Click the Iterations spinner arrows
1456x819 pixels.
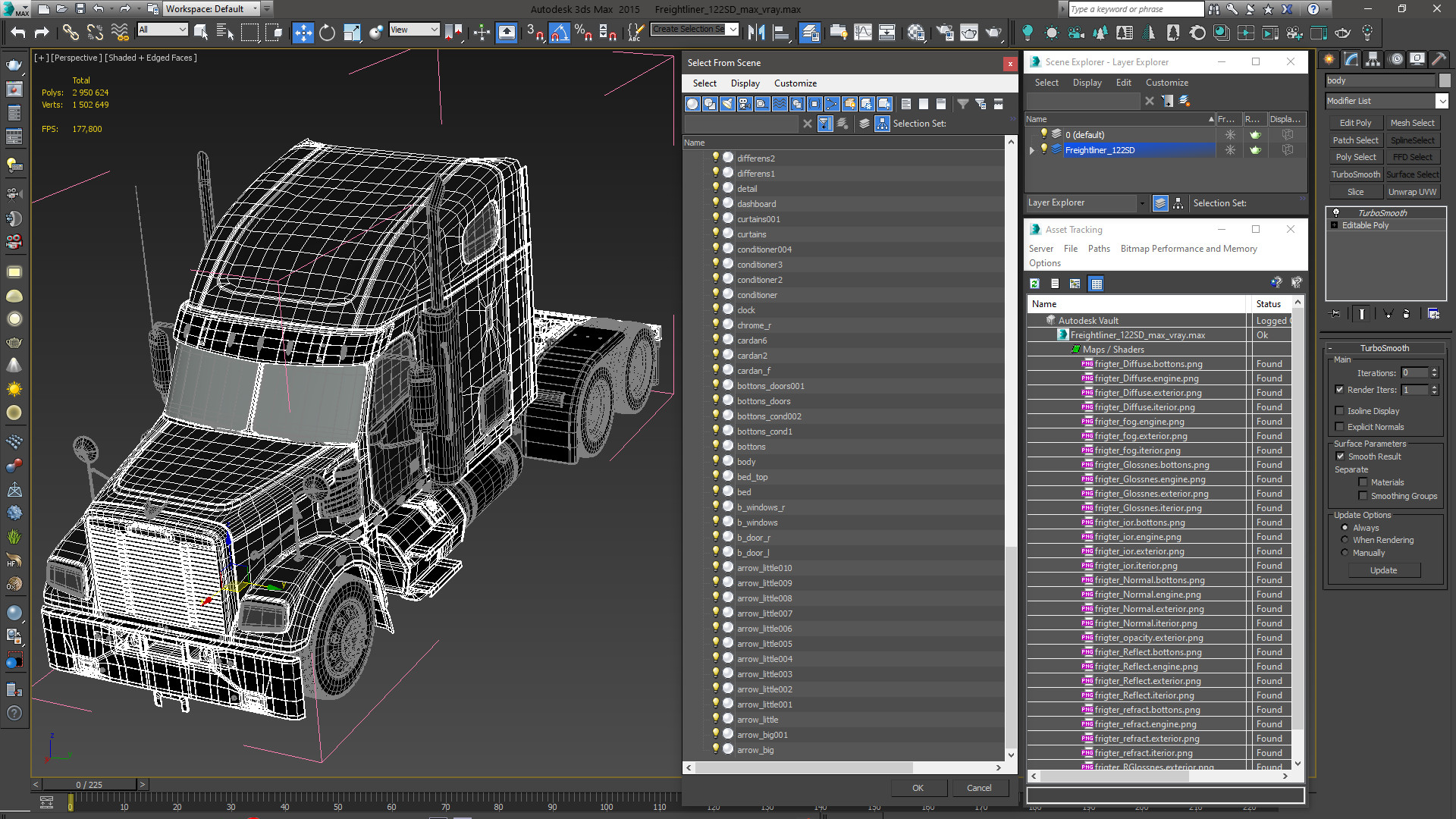(x=1434, y=373)
